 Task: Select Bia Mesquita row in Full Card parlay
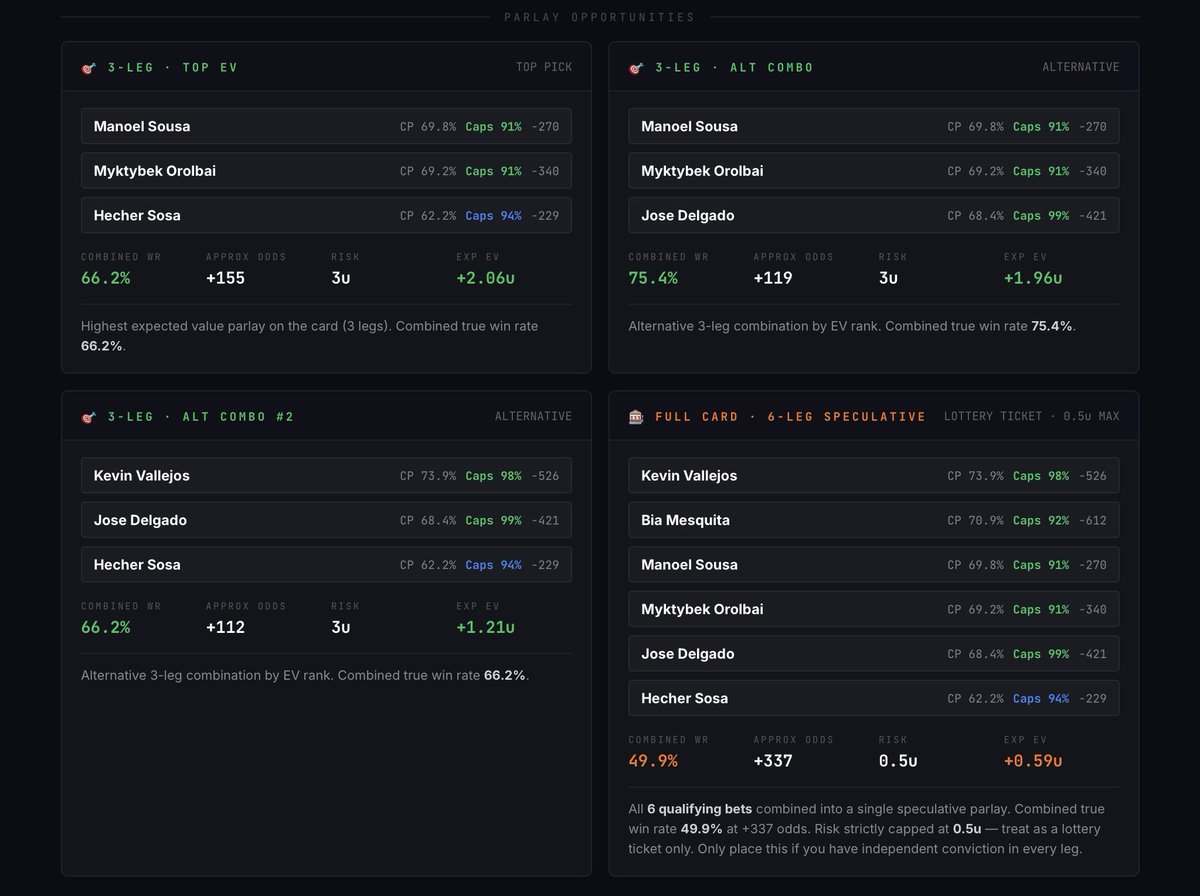point(874,520)
